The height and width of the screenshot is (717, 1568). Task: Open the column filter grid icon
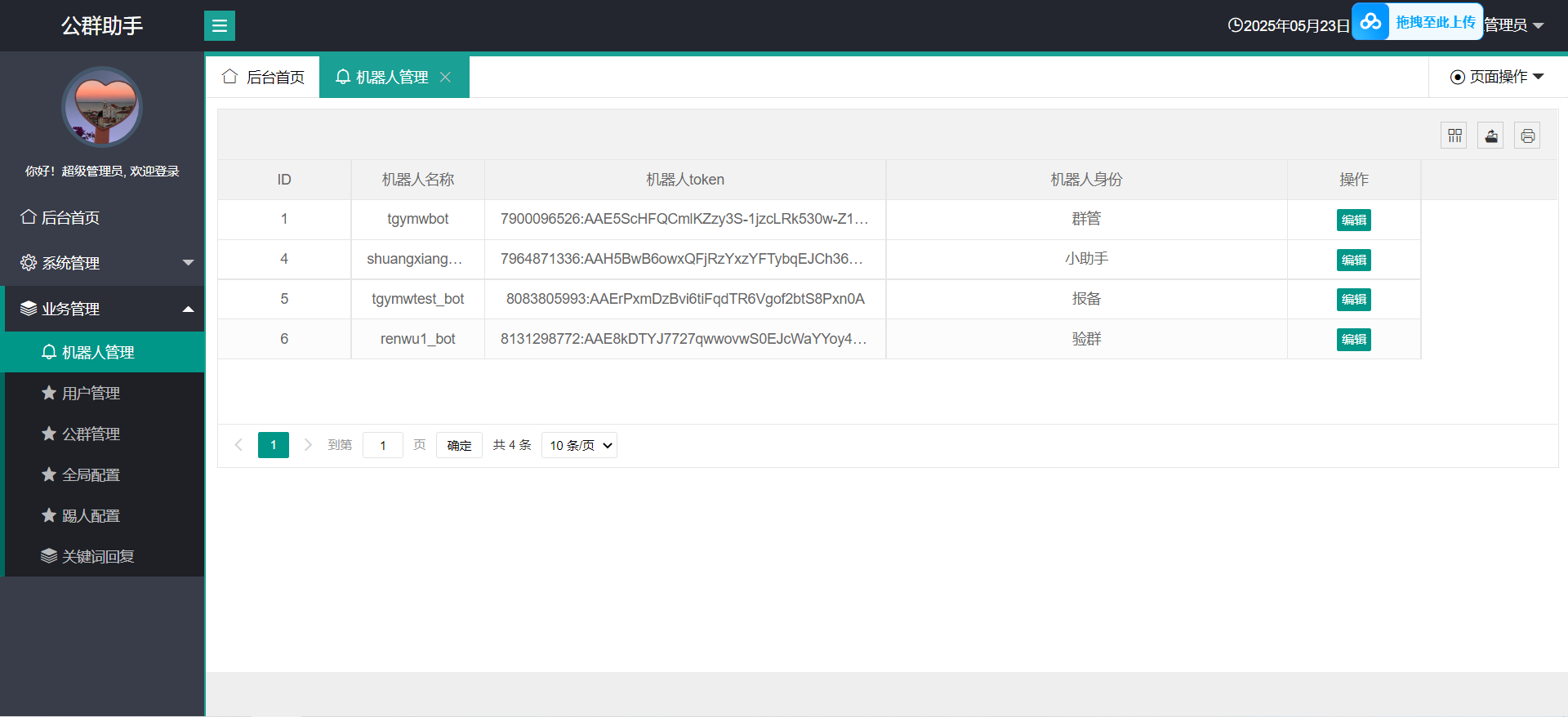pos(1454,136)
